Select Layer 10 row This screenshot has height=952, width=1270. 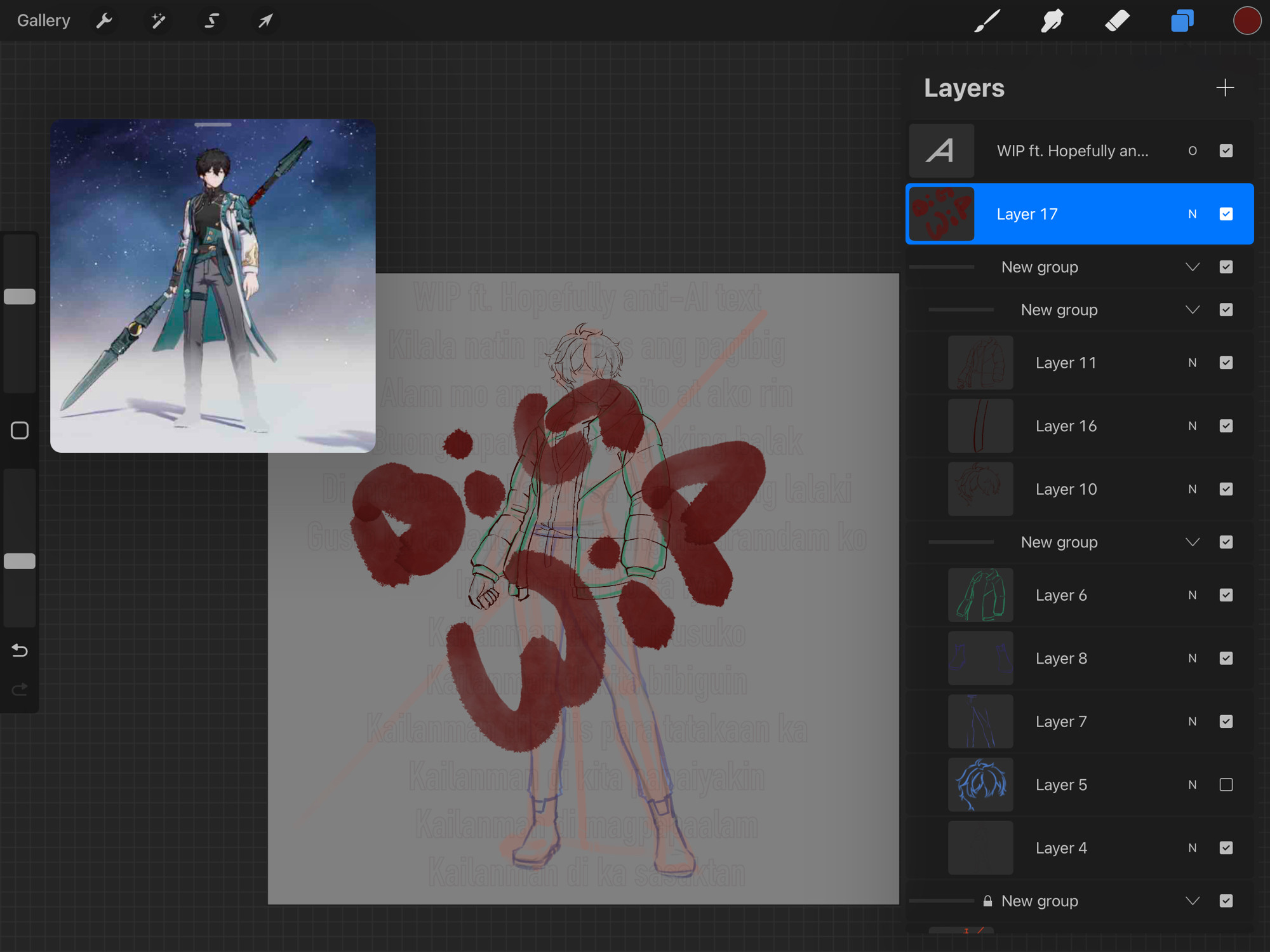1079,489
